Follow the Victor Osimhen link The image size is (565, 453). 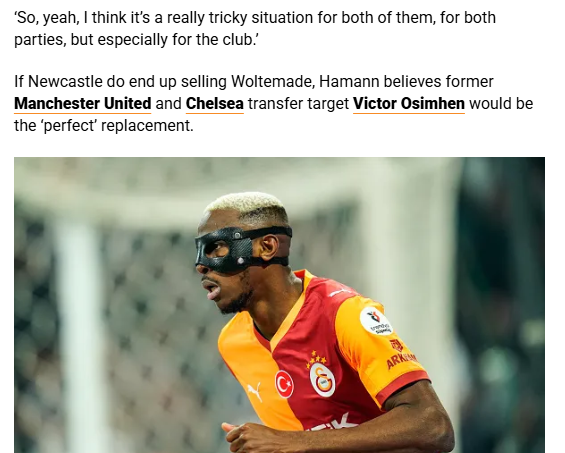click(x=409, y=104)
